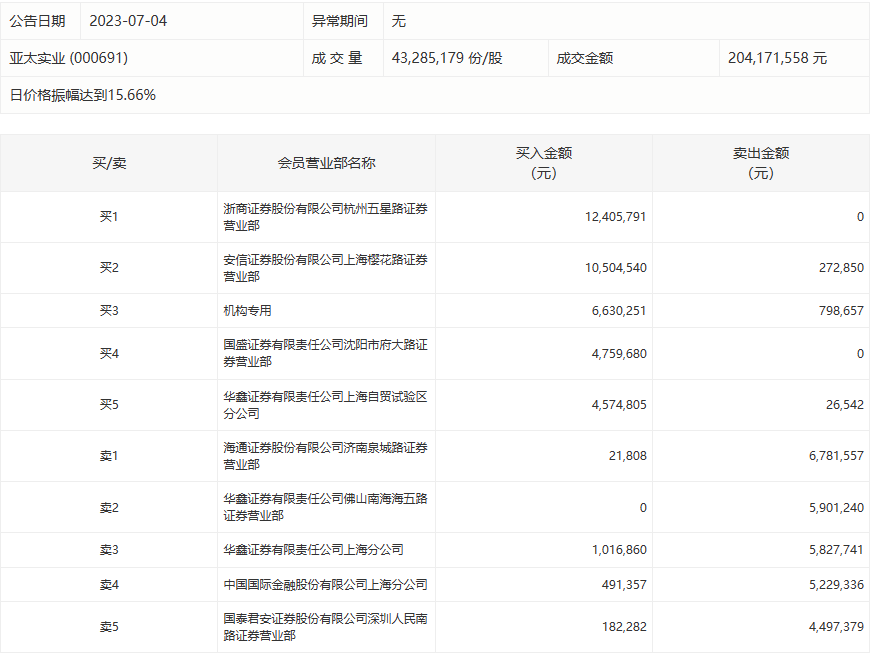Click the 买入金额 (元) column header
This screenshot has width=872, height=655.
click(544, 163)
